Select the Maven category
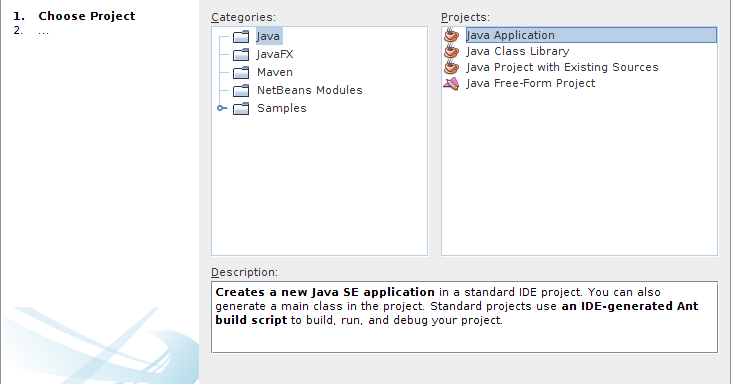The width and height of the screenshot is (731, 384). pyautogui.click(x=275, y=72)
